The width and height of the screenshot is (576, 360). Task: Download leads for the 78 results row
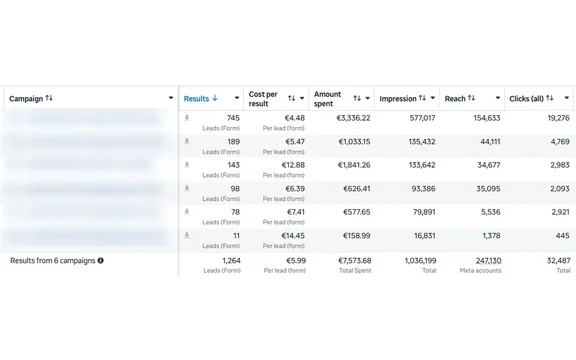pyautogui.click(x=187, y=212)
